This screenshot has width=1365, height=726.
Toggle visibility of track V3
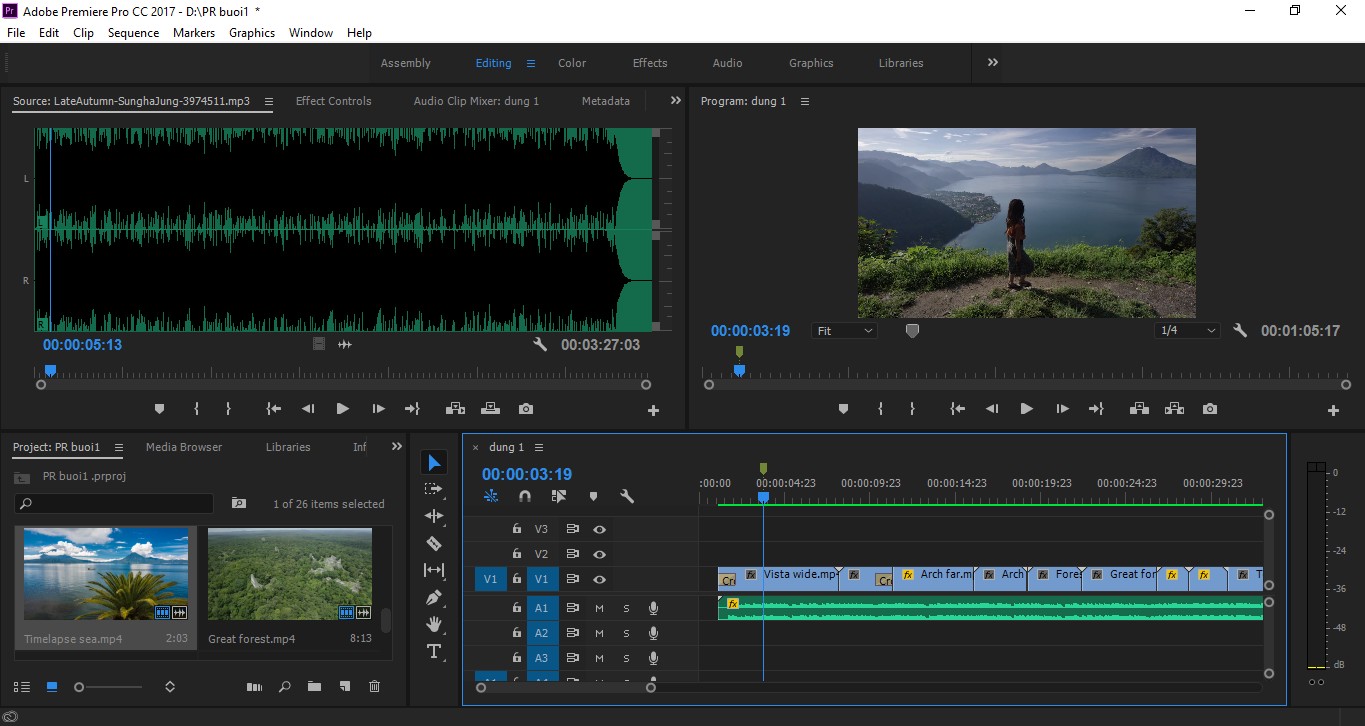(x=599, y=529)
